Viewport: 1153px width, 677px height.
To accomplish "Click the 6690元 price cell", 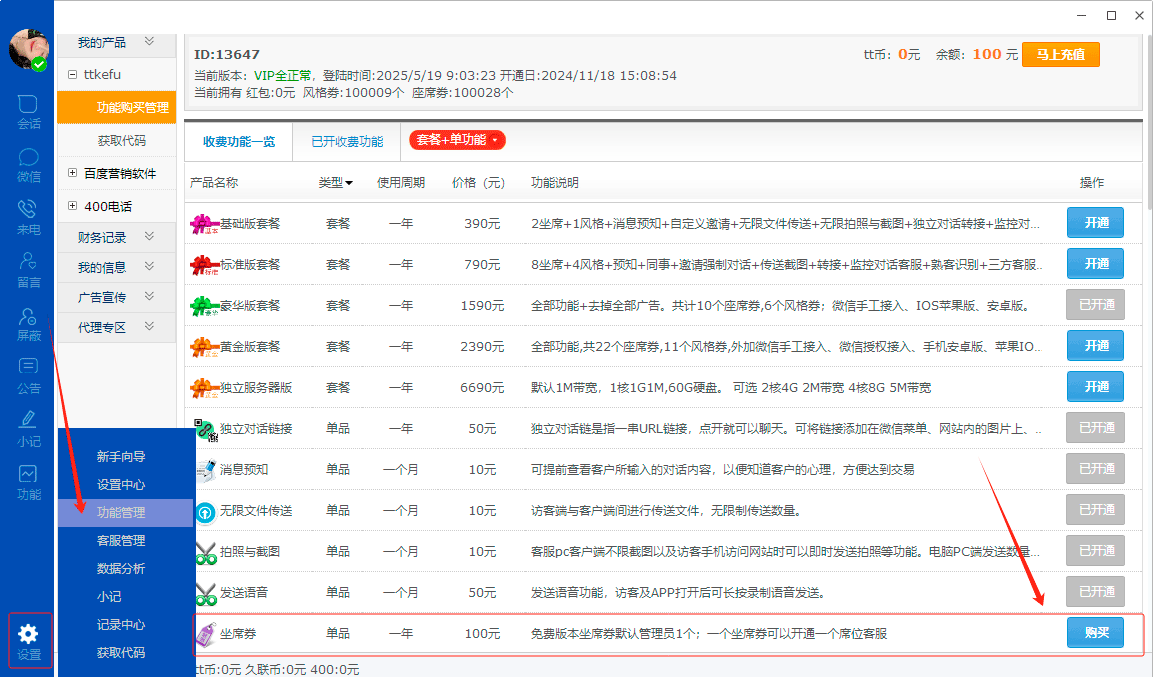I will click(x=482, y=387).
